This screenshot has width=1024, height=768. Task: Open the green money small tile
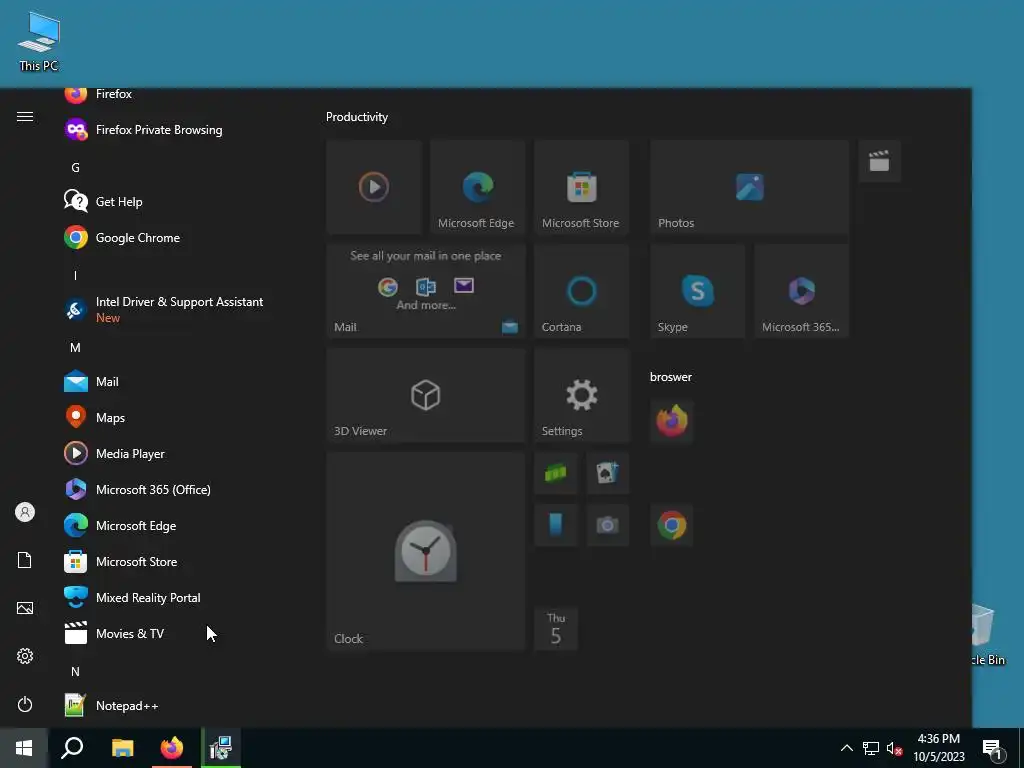coord(556,473)
